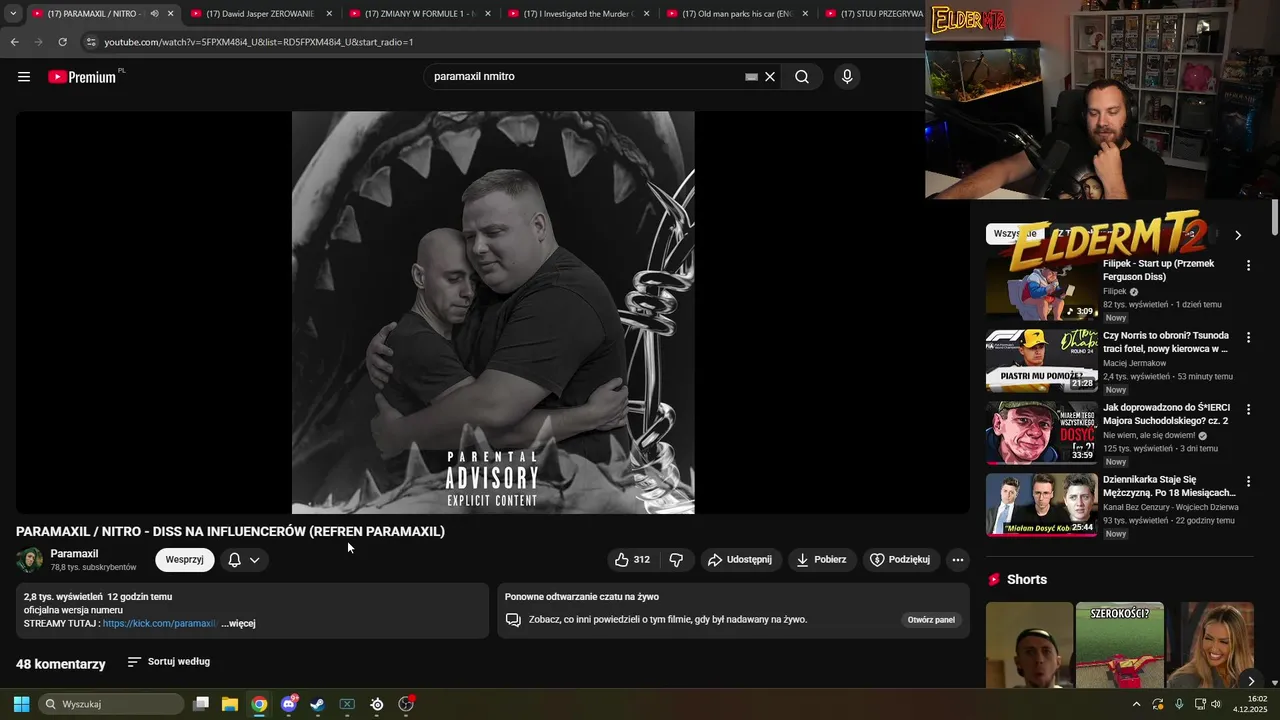This screenshot has width=1280, height=720.
Task: Close the Dawid Jasper ZEROWANIE tab
Action: 329,14
